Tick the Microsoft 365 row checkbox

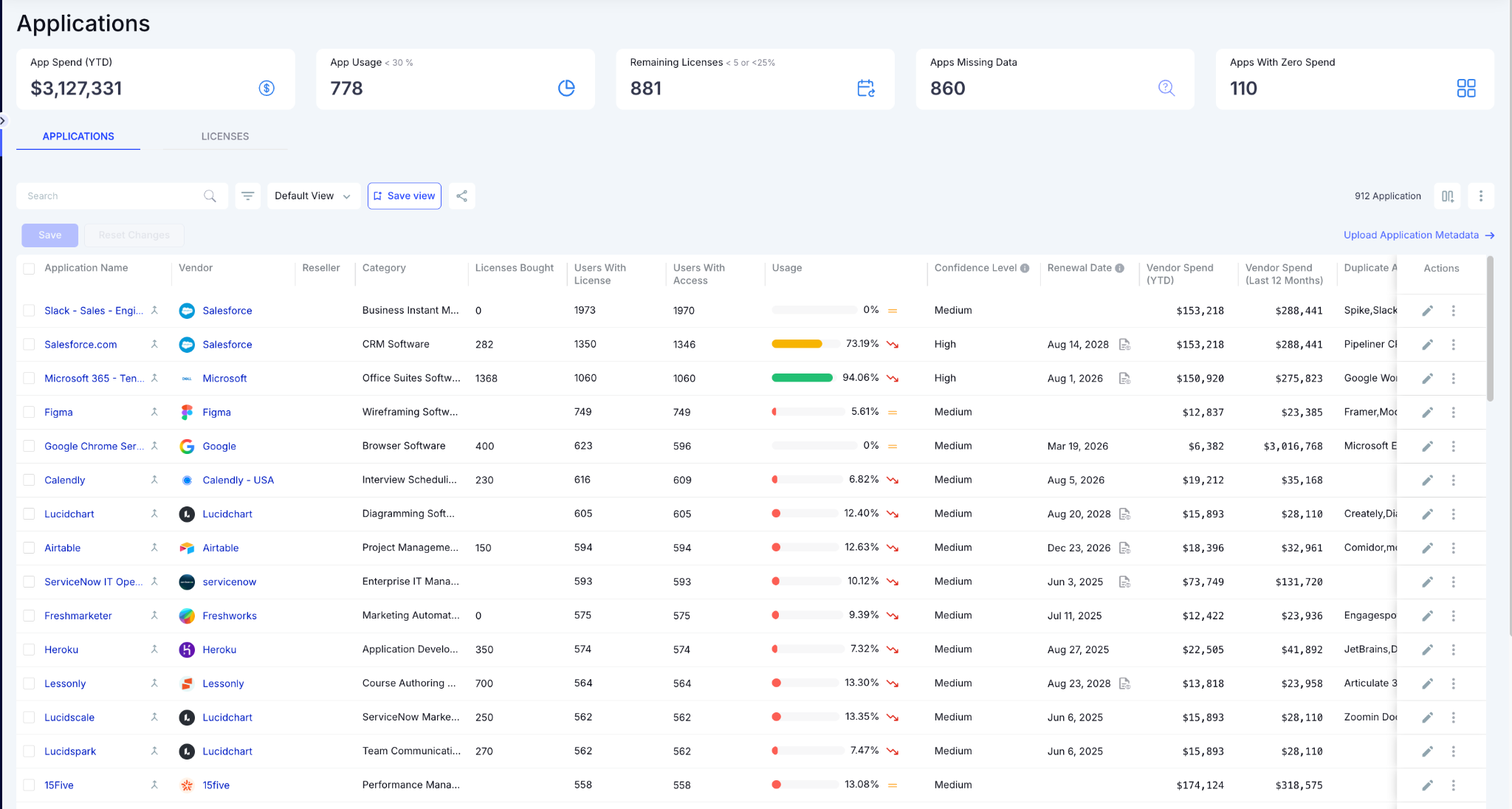[29, 379]
